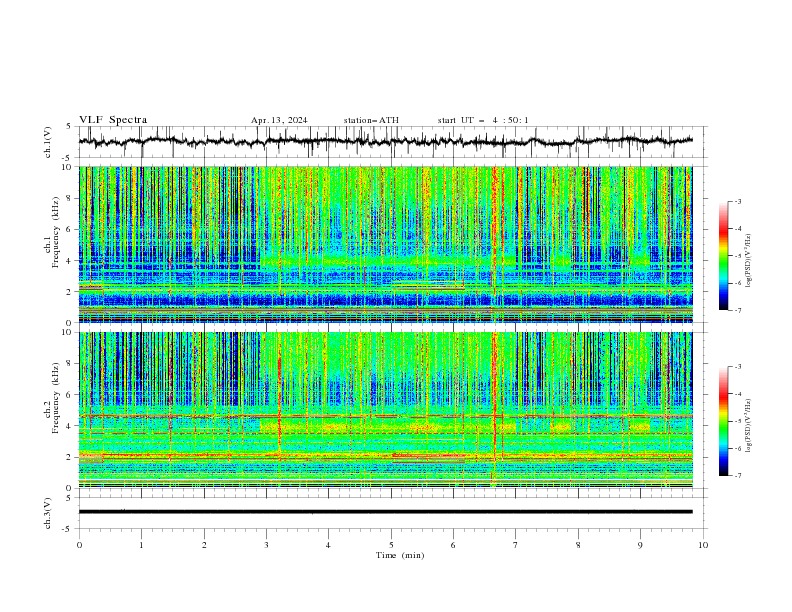Click time axis tick label "7"

click(x=516, y=545)
